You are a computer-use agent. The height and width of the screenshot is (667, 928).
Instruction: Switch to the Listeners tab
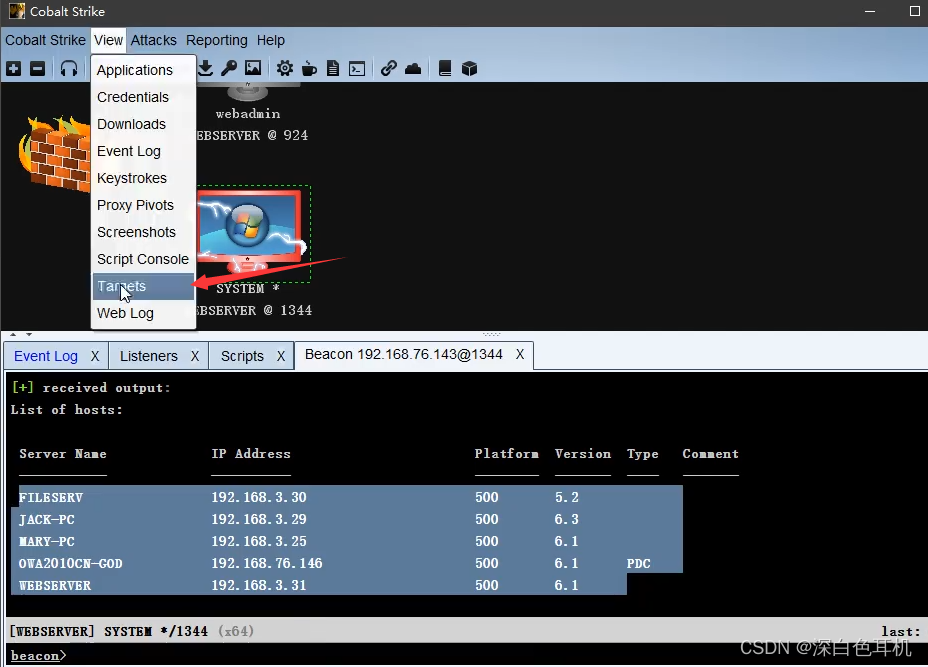coord(149,356)
